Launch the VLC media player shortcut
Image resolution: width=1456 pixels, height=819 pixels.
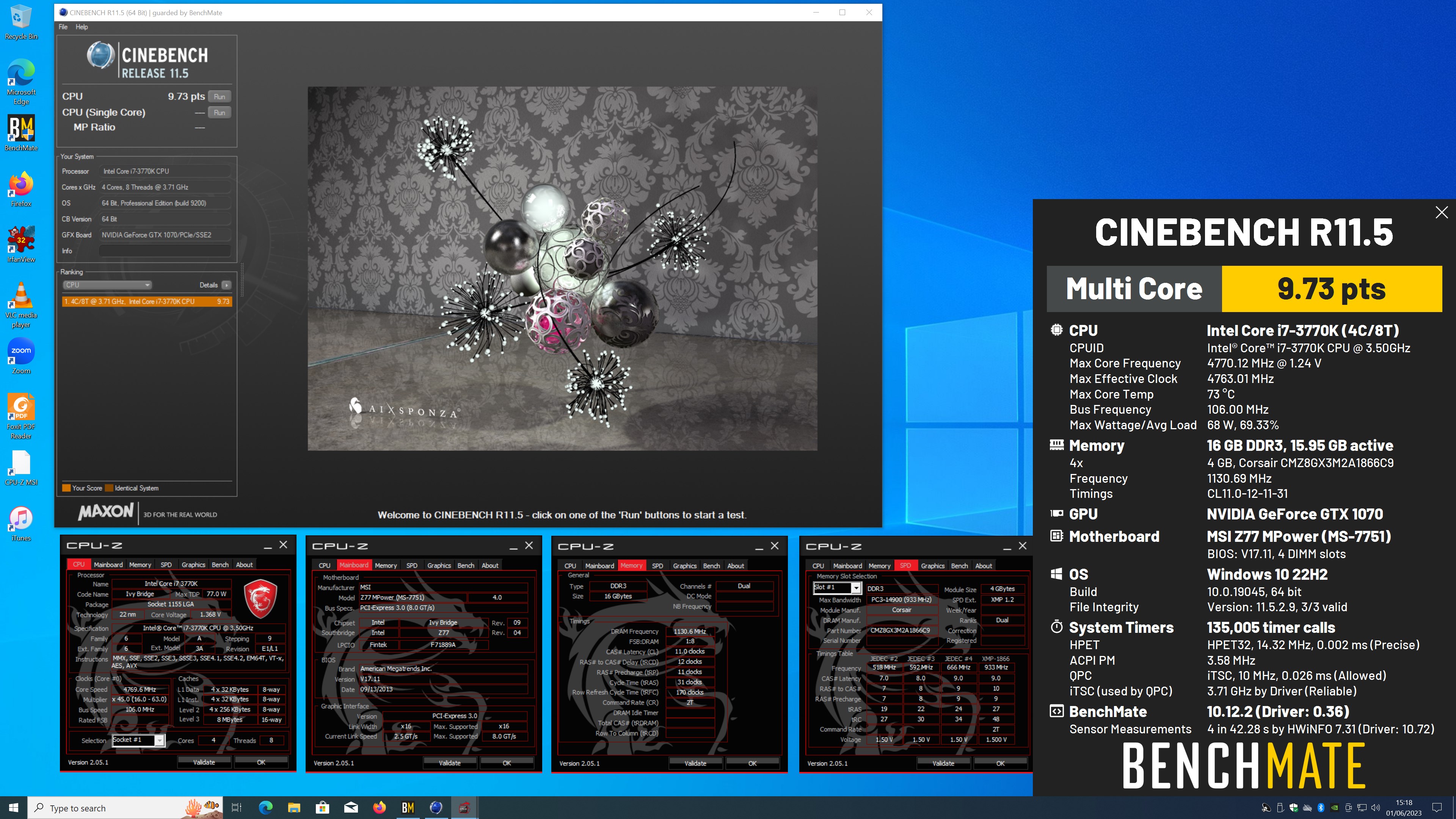[x=21, y=304]
